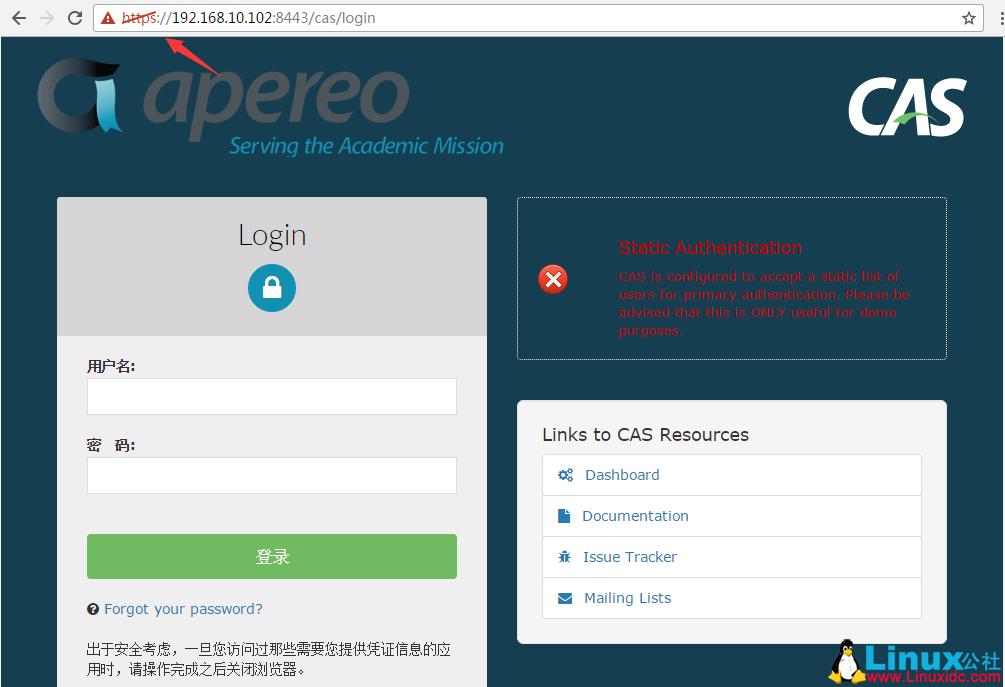Viewport: 1005px width, 687px height.
Task: Click inside the 密码 password field
Action: pos(271,475)
